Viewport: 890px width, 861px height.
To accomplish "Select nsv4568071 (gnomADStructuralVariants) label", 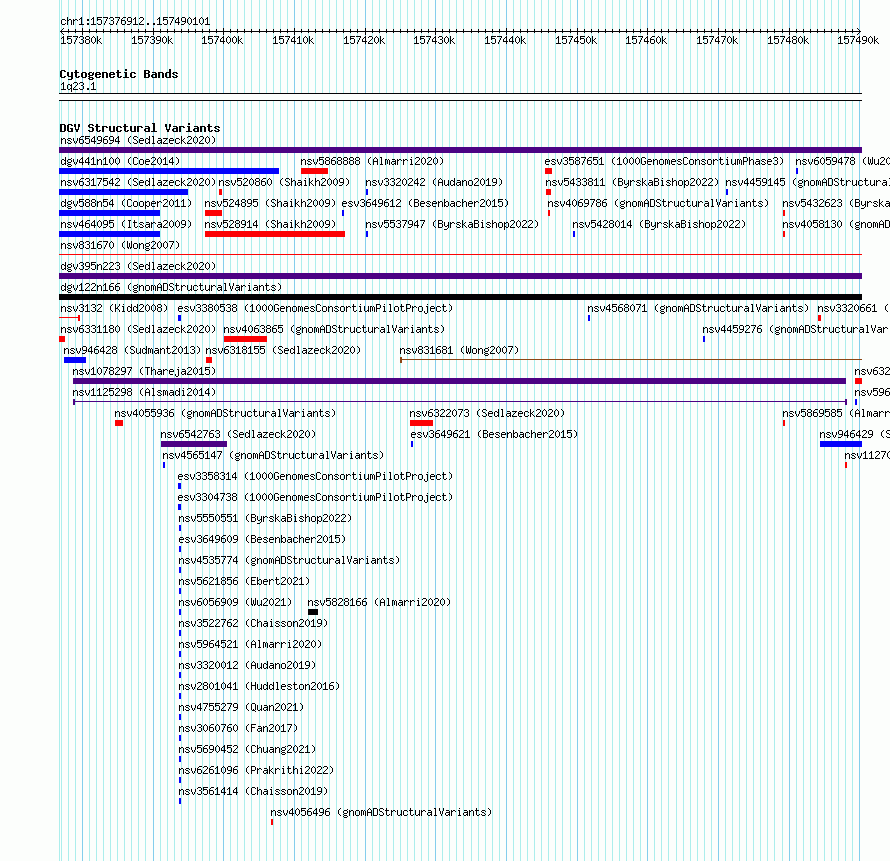I will point(698,308).
